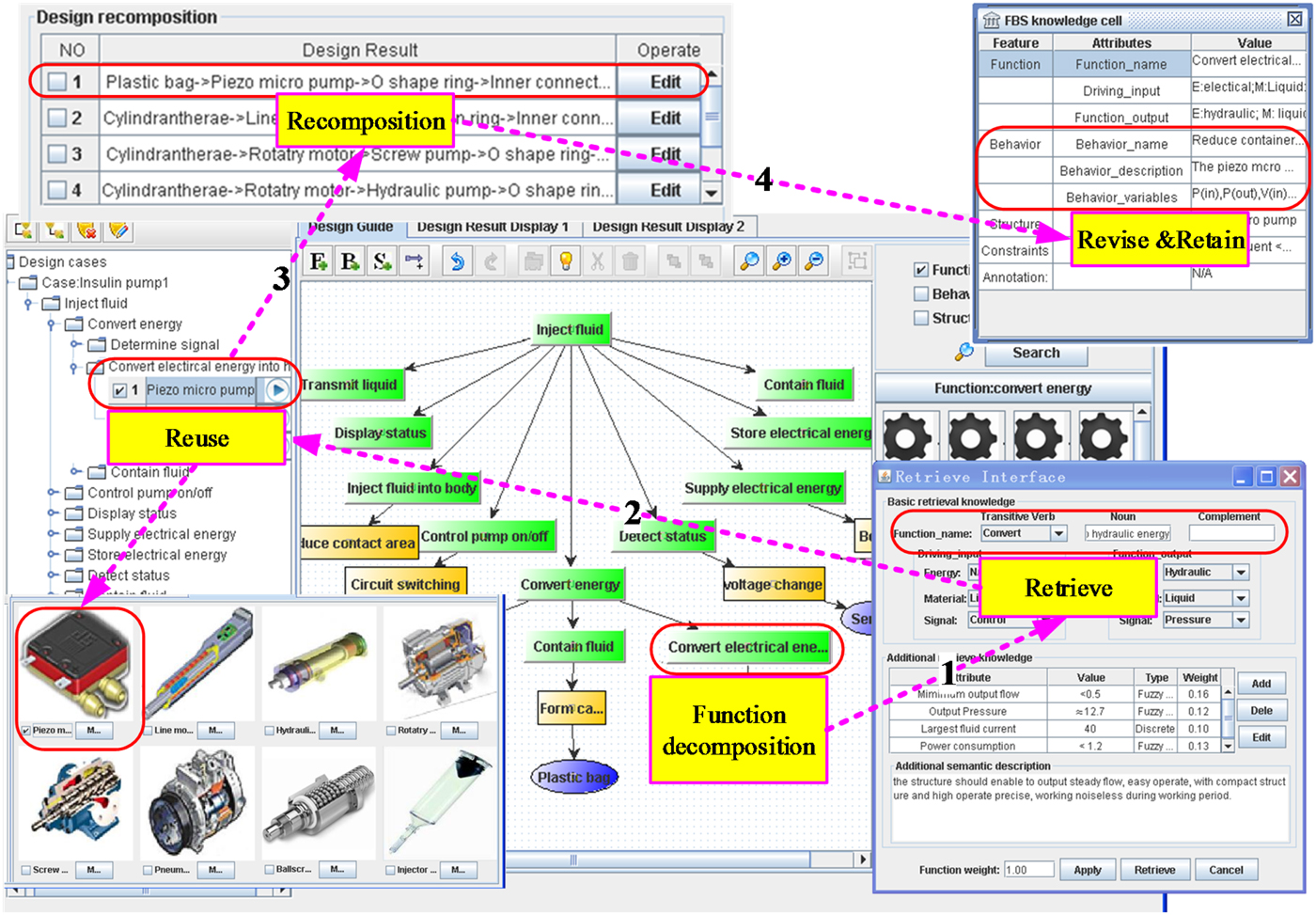Check the Line motor thumbnail checkbox

point(149,731)
